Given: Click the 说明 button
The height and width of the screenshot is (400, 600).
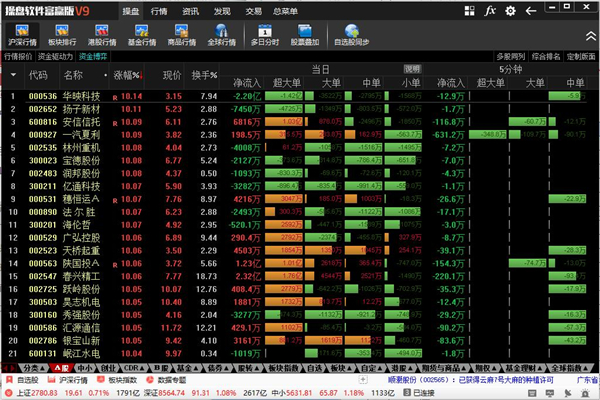Looking at the screenshot, I should pos(413,67).
